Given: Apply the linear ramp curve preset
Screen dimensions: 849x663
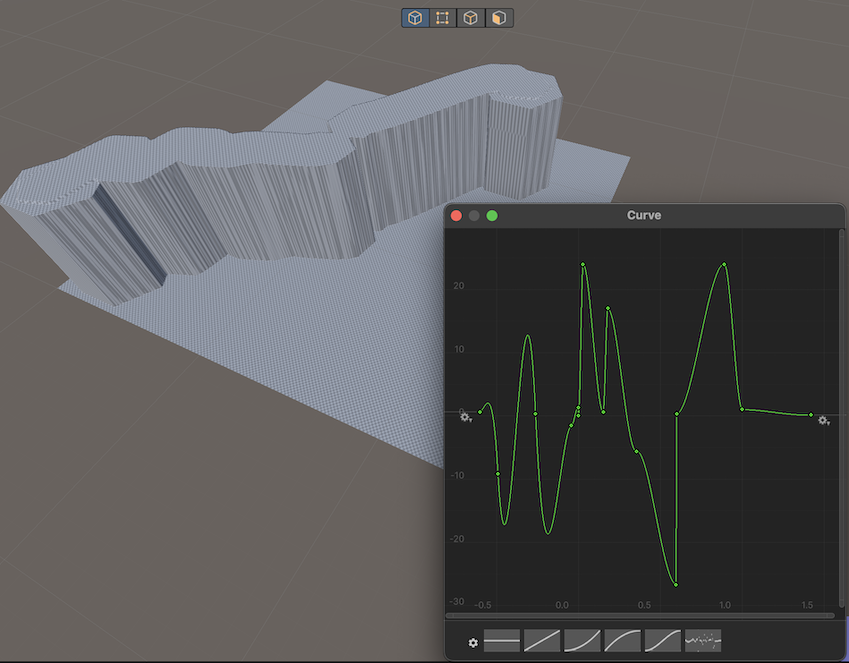Looking at the screenshot, I should coord(542,641).
